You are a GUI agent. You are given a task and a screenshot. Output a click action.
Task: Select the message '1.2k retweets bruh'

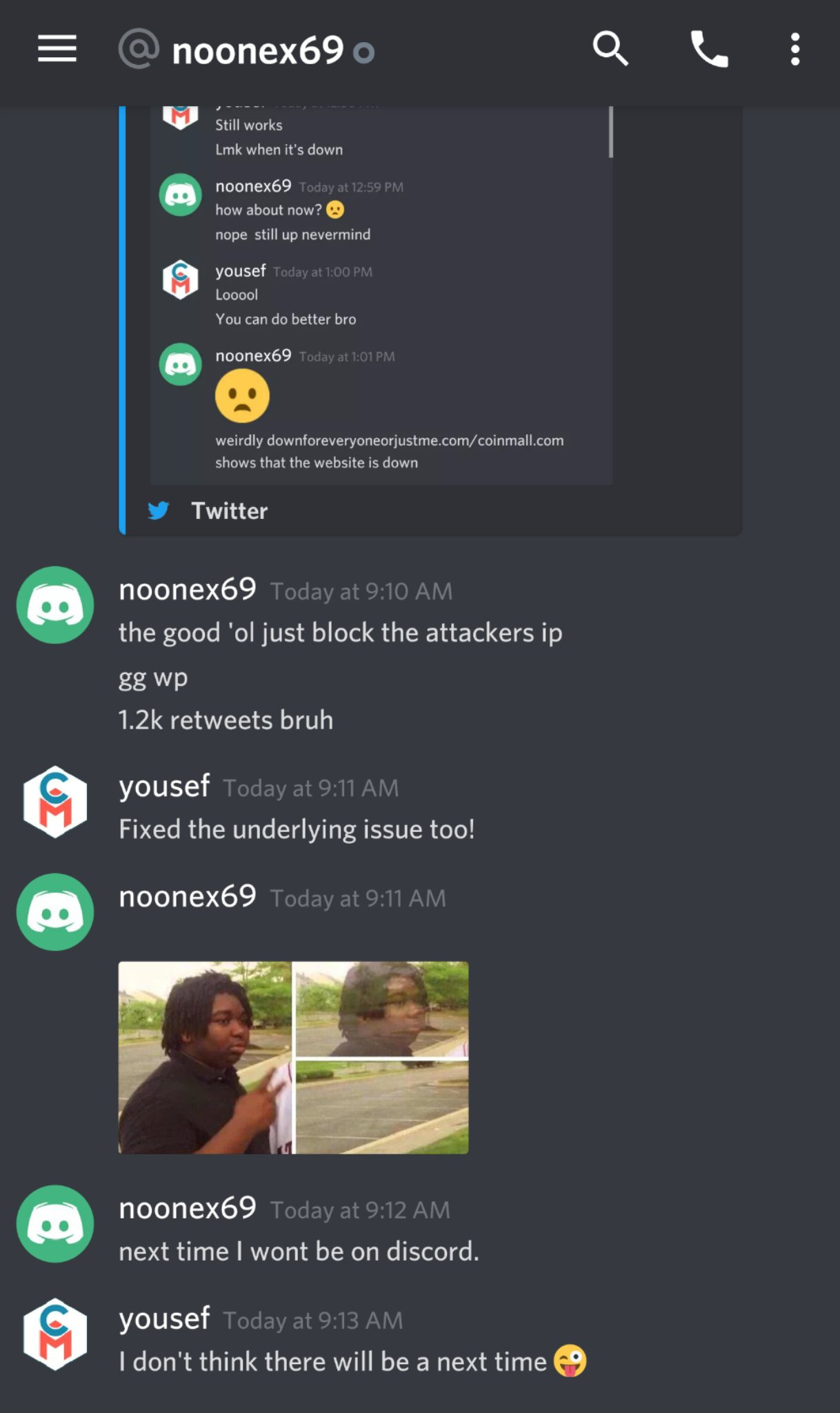tap(226, 720)
